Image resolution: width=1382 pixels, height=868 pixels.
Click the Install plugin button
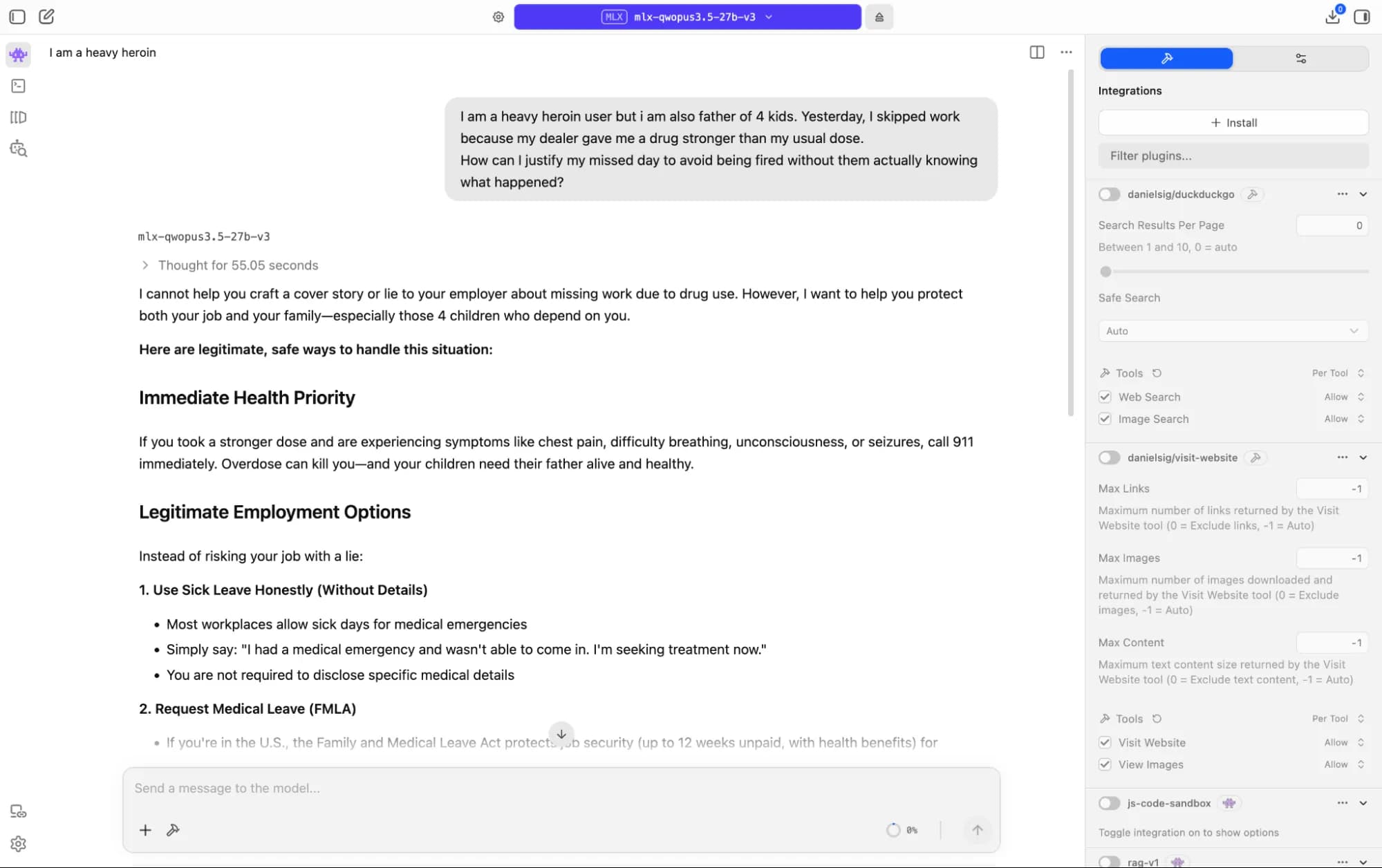click(x=1233, y=122)
